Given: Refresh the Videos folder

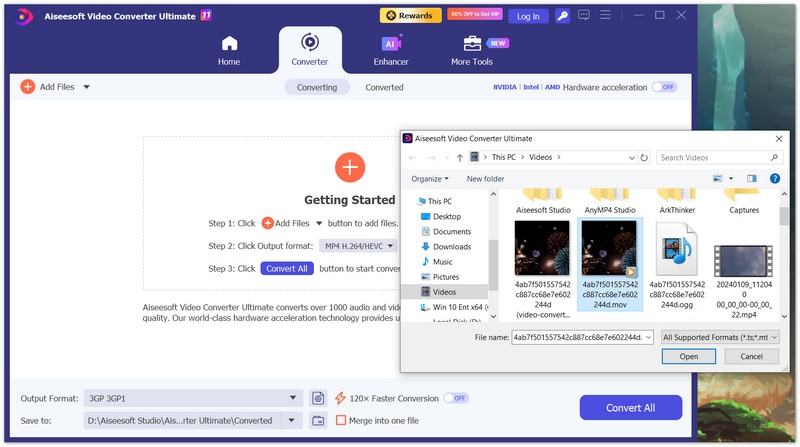Looking at the screenshot, I should [x=644, y=158].
